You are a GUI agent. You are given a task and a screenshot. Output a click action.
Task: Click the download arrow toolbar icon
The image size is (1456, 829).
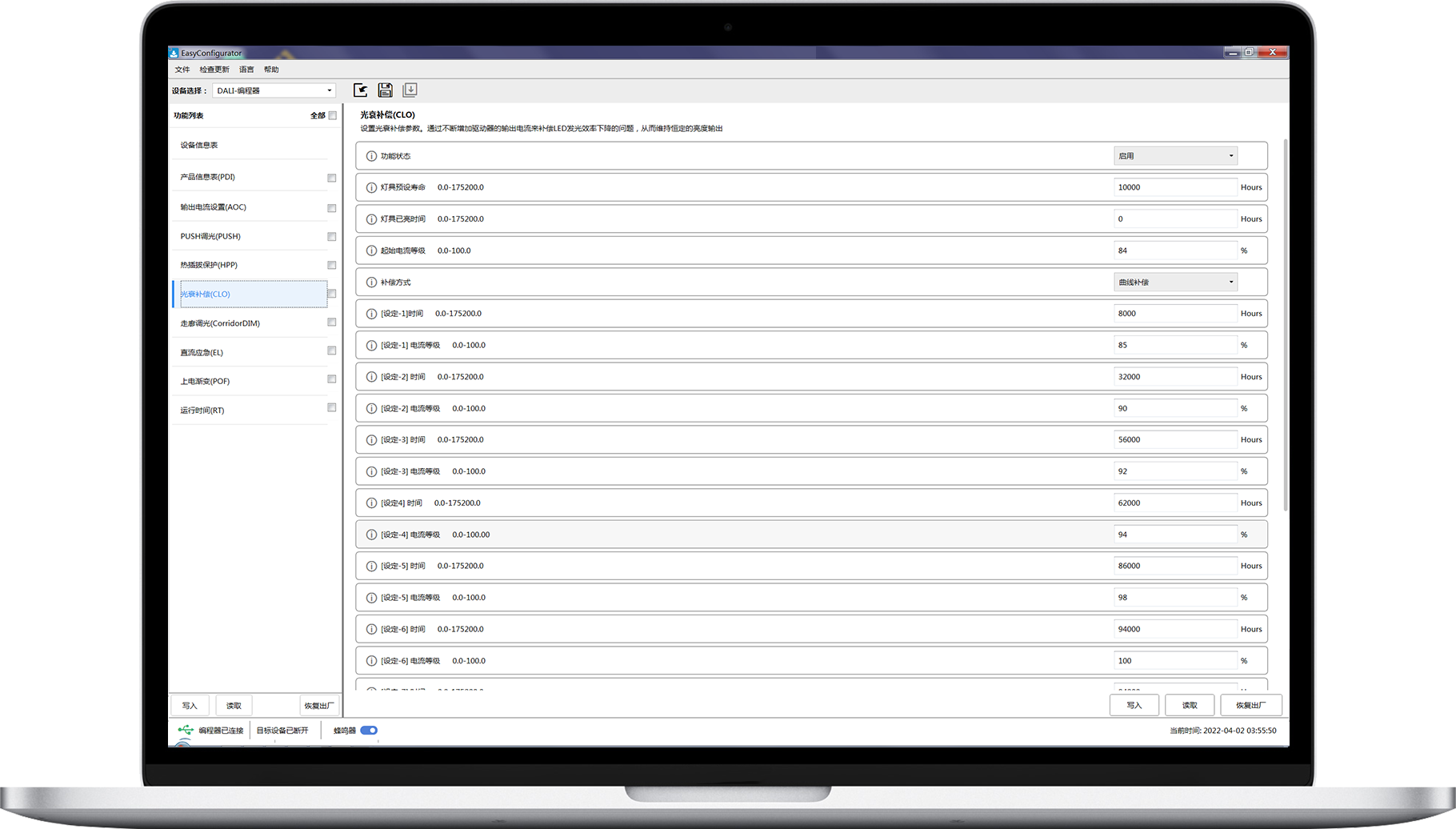[410, 90]
